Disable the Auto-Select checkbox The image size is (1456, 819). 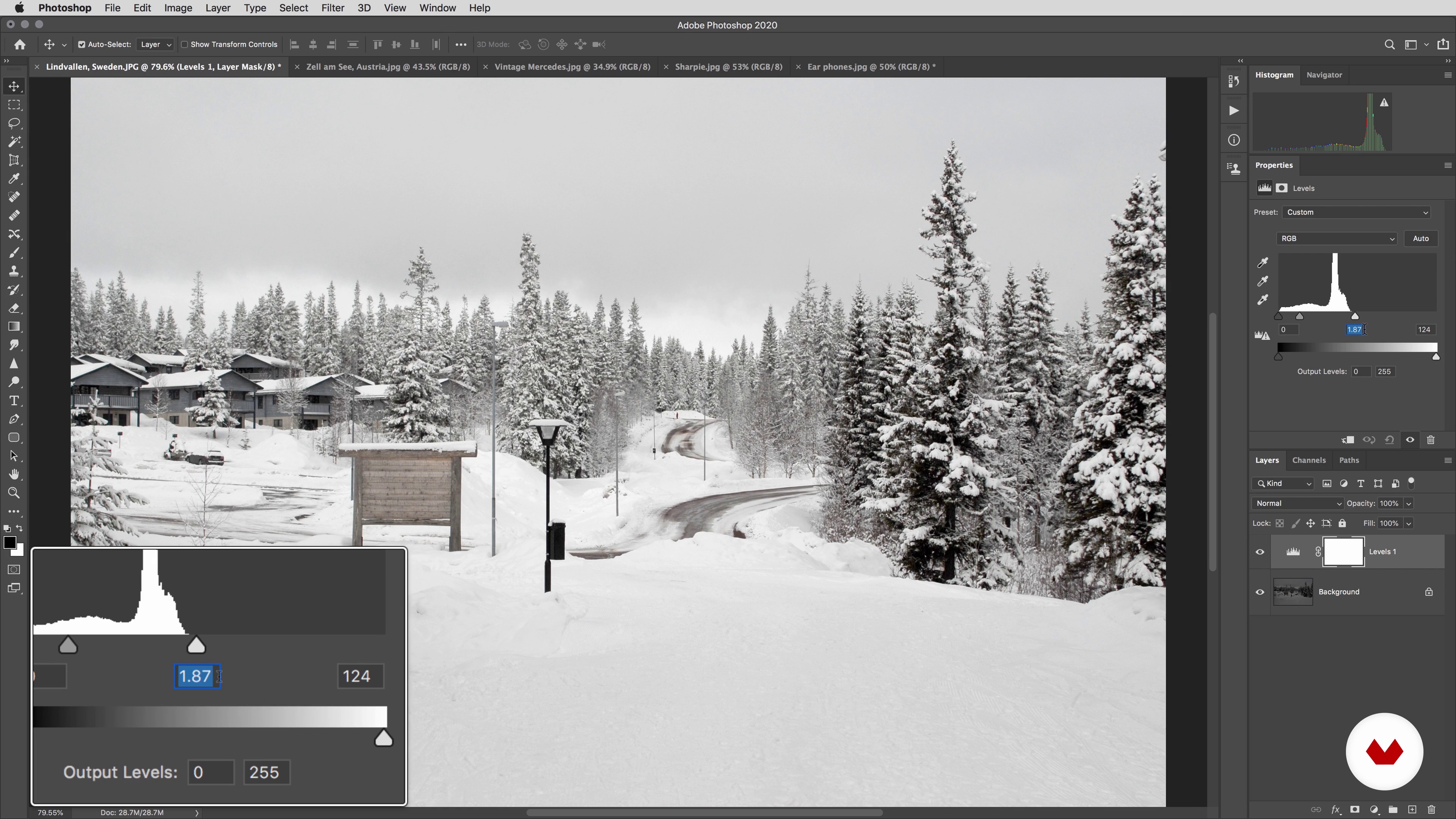(x=82, y=45)
